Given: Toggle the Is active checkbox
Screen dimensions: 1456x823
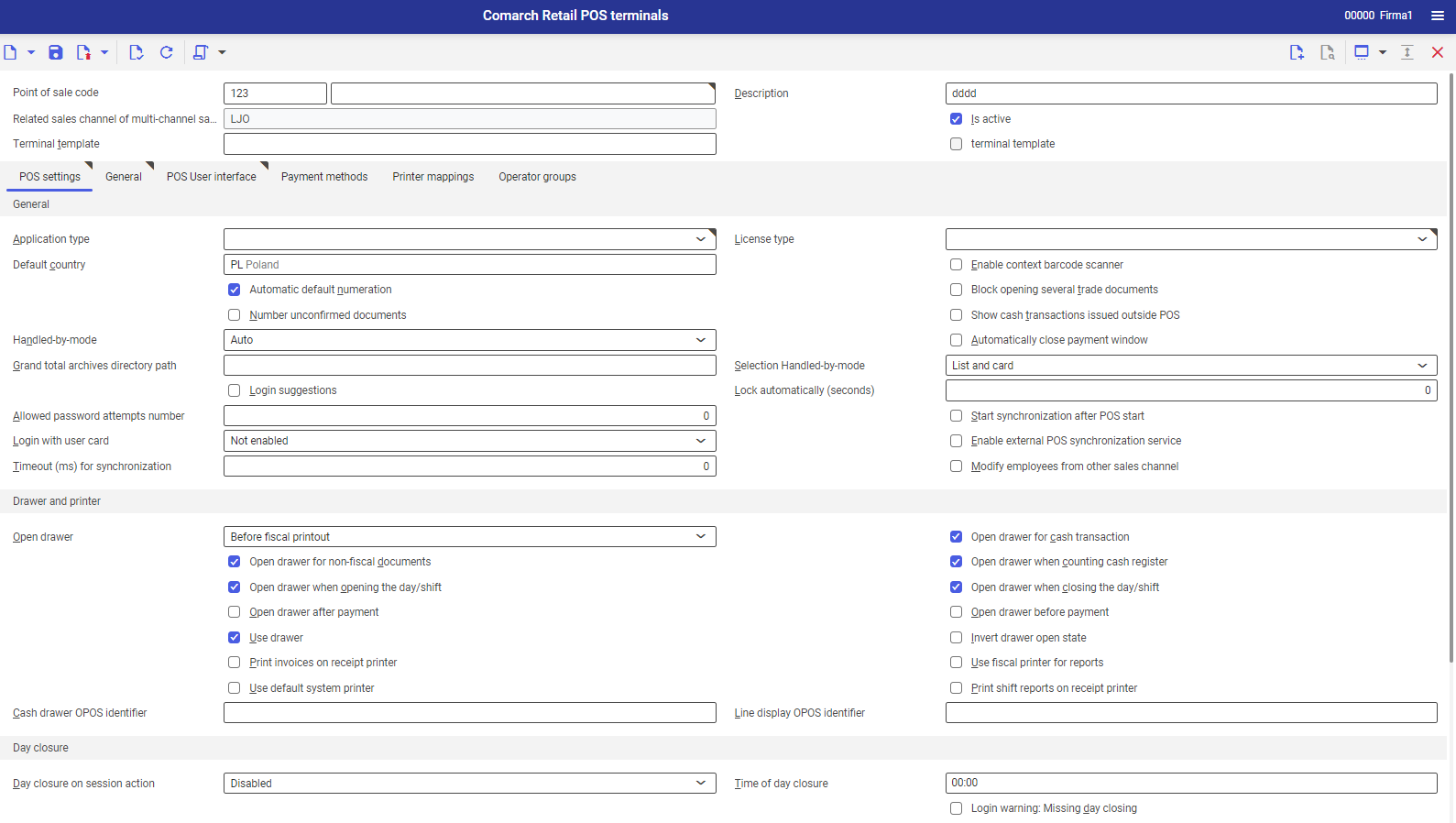Looking at the screenshot, I should [x=957, y=119].
